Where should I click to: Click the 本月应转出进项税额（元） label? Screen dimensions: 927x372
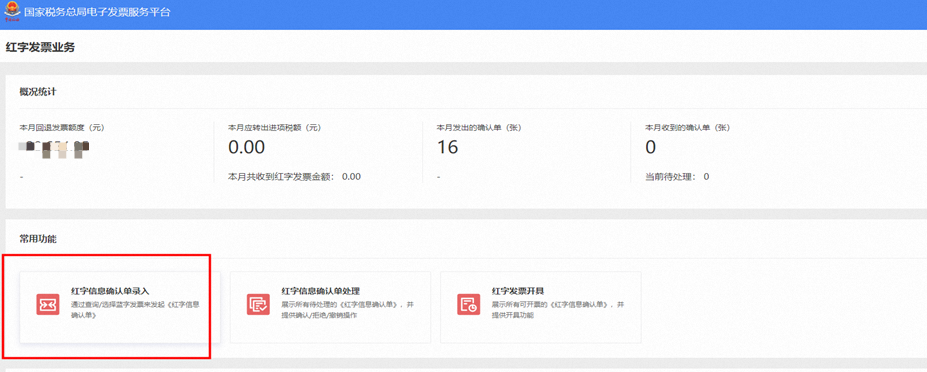click(275, 127)
